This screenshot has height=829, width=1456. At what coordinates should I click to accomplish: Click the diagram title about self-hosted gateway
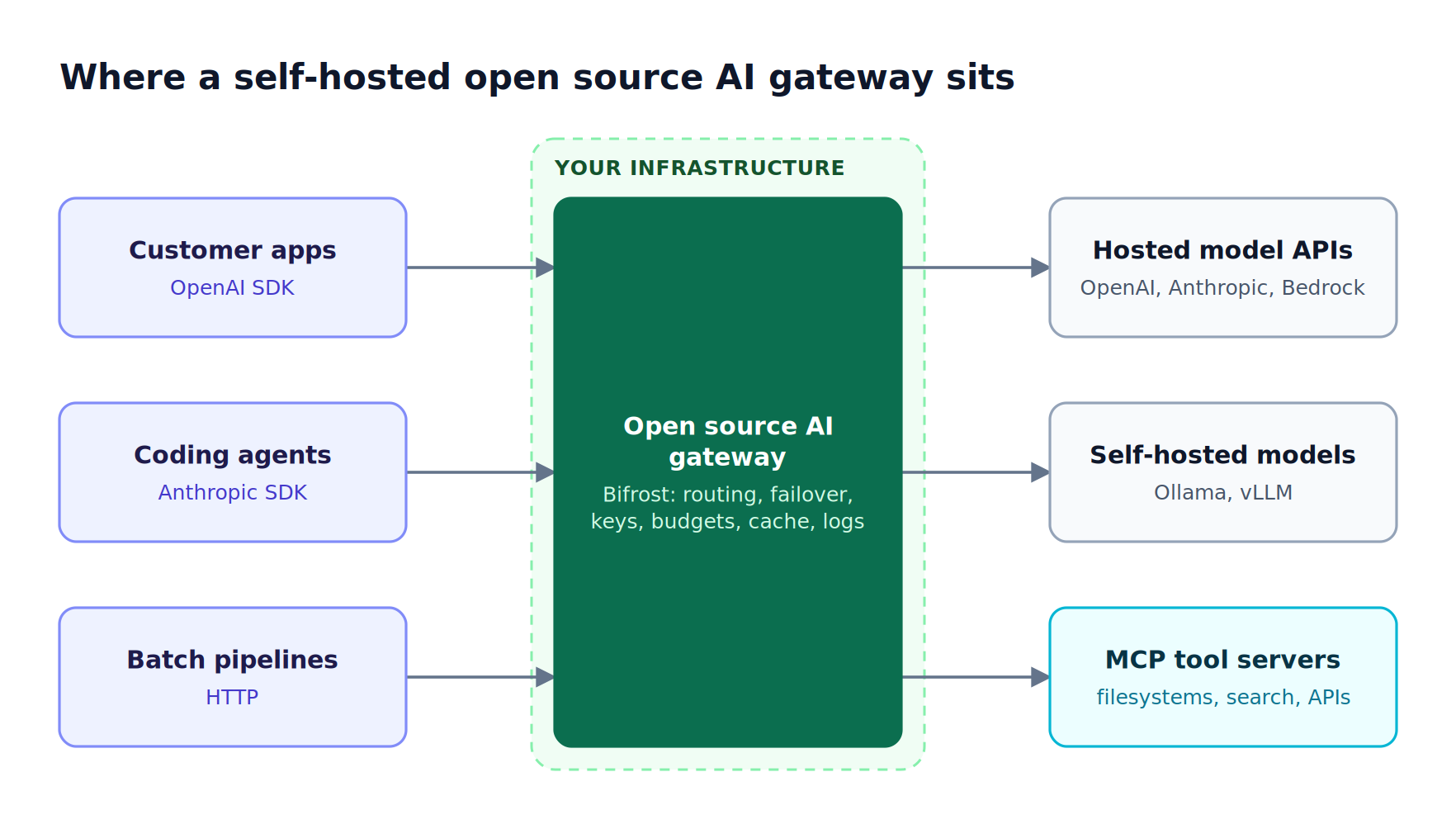(537, 78)
